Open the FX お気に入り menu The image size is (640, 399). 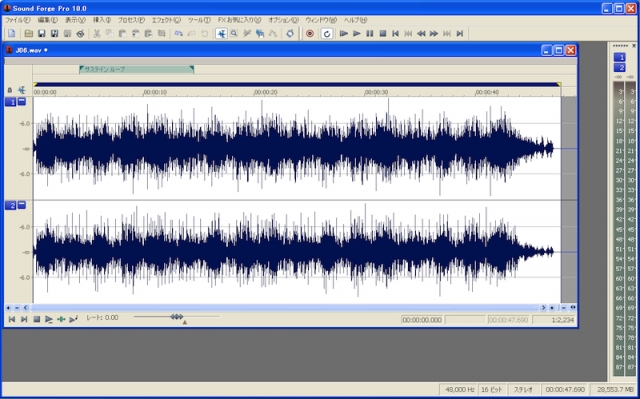click(x=239, y=20)
